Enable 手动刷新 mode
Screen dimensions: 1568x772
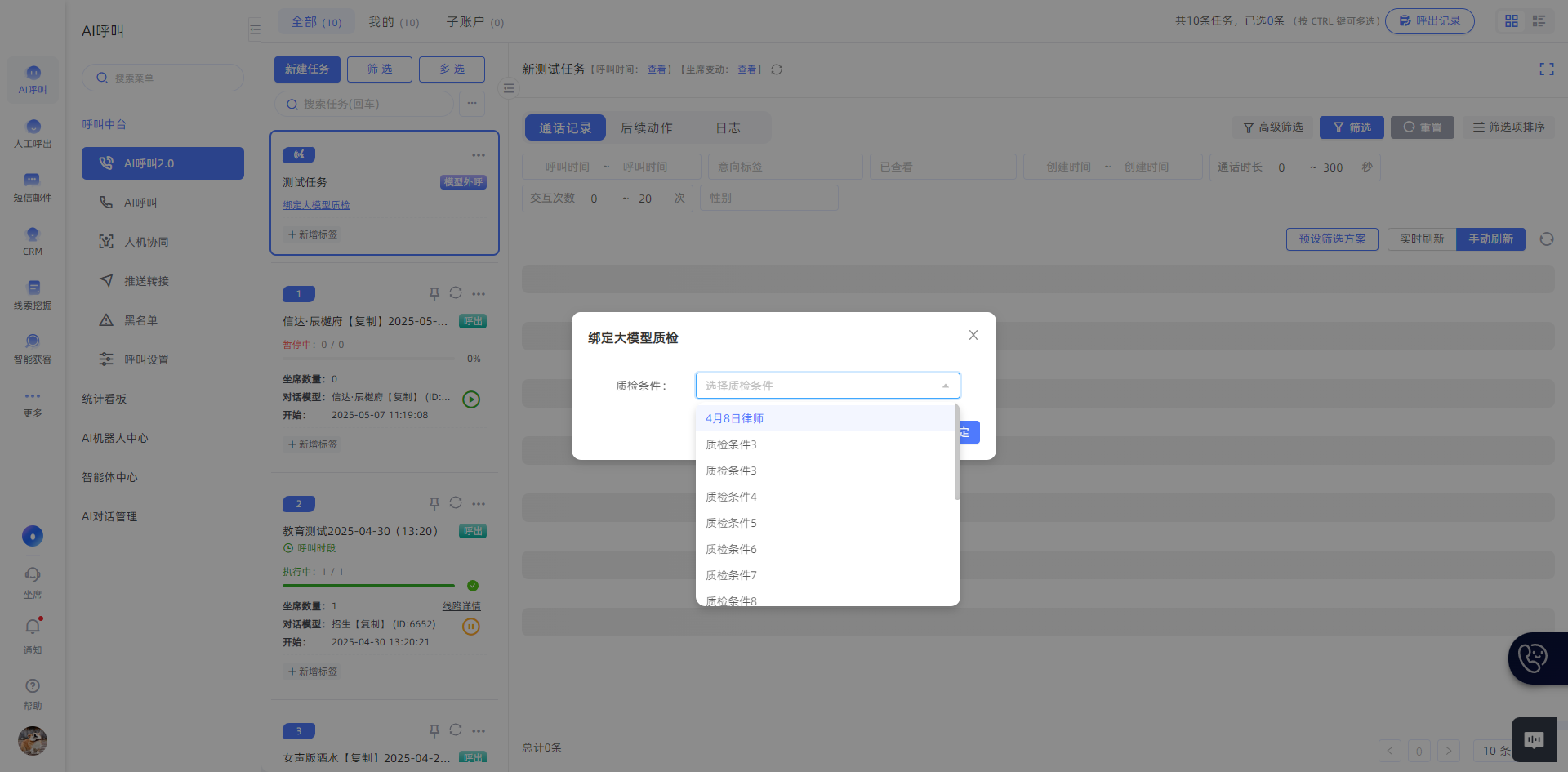1490,239
